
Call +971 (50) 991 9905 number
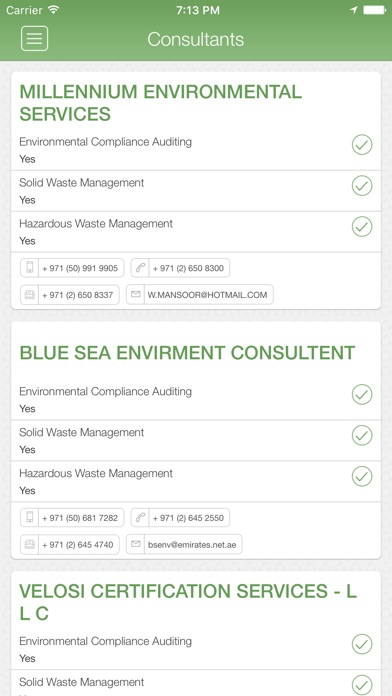(x=80, y=268)
